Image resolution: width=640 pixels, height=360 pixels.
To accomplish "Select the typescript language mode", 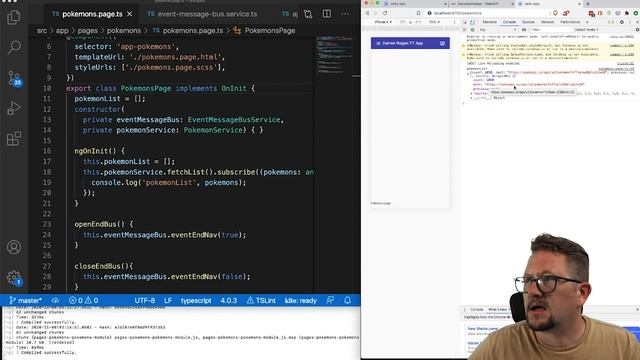I will (196, 300).
